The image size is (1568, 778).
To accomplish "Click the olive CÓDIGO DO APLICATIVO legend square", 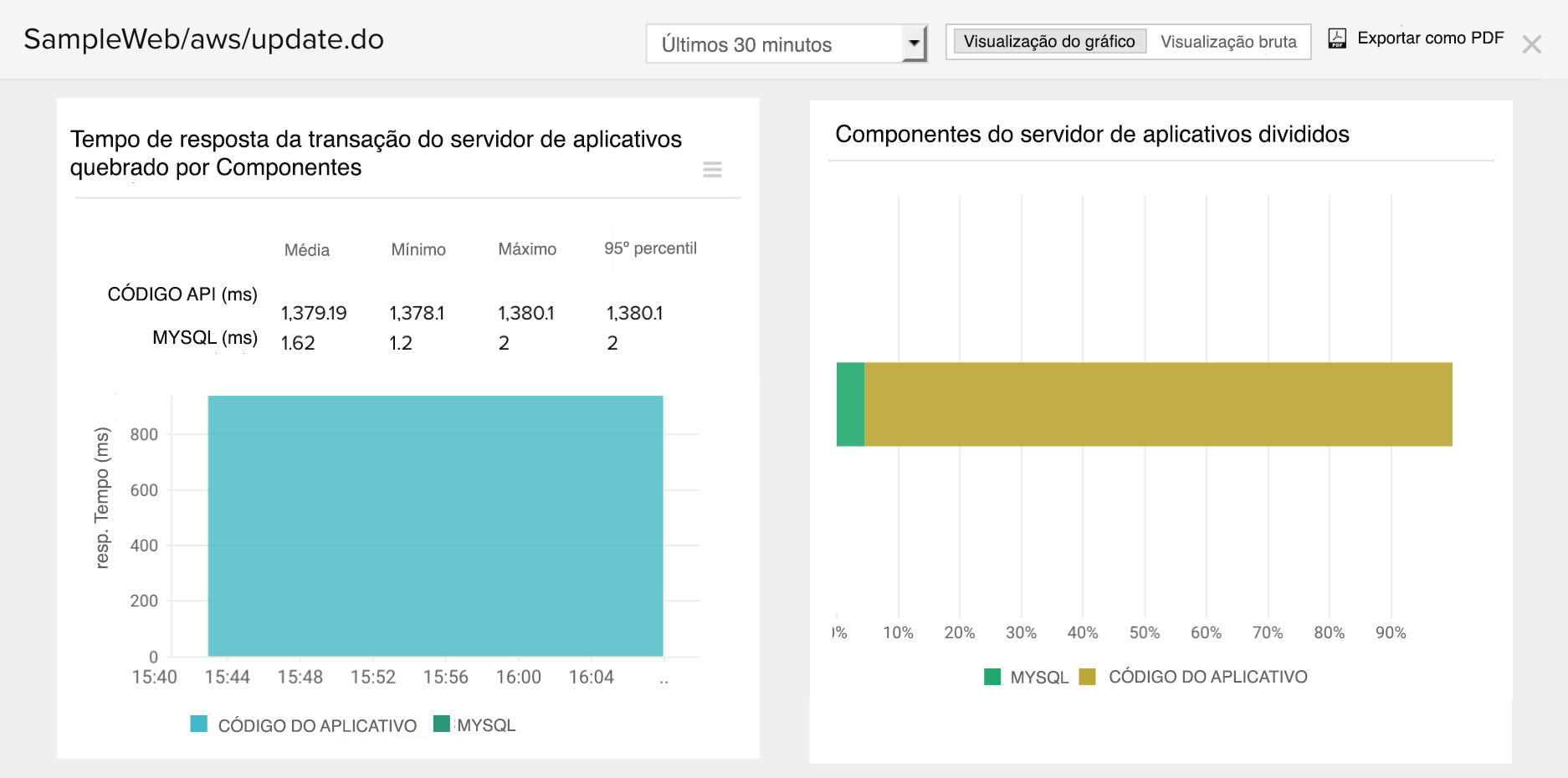I will pyautogui.click(x=1088, y=677).
